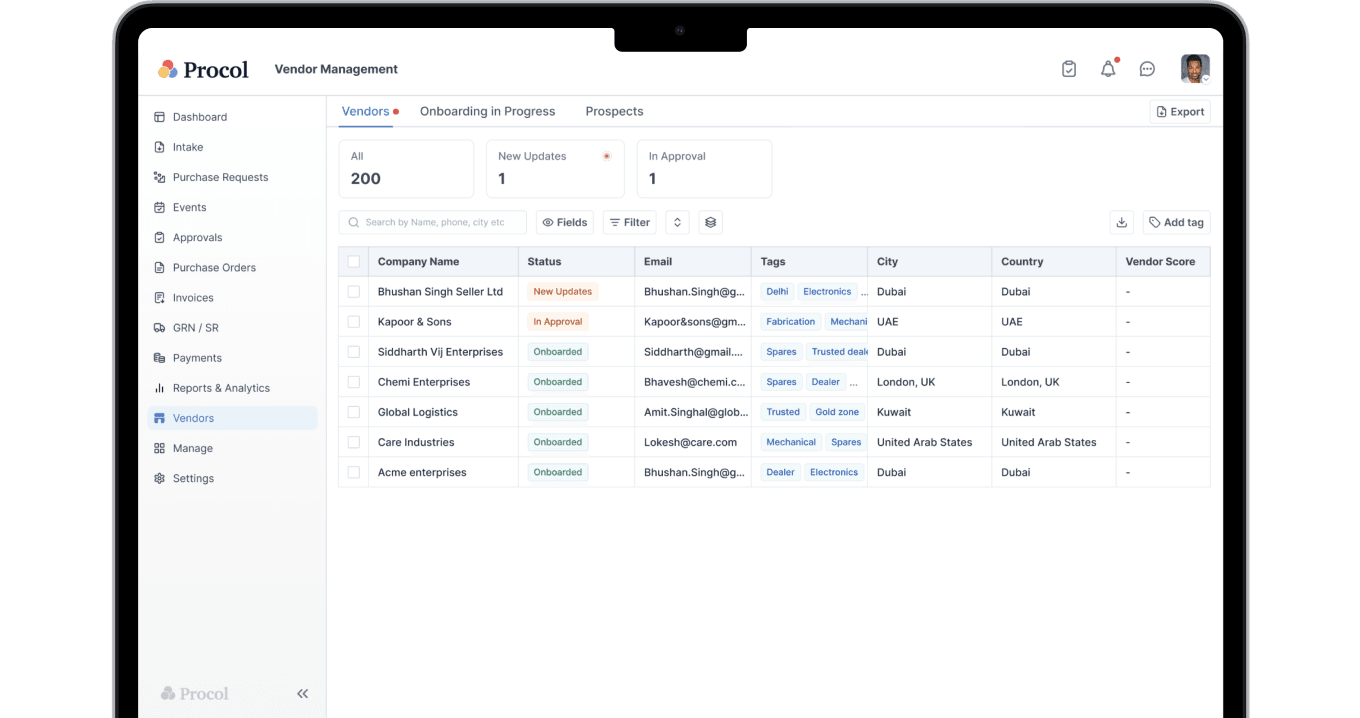This screenshot has height=718, width=1360.
Task: Open the download icon near Add tag
Action: pyautogui.click(x=1121, y=222)
